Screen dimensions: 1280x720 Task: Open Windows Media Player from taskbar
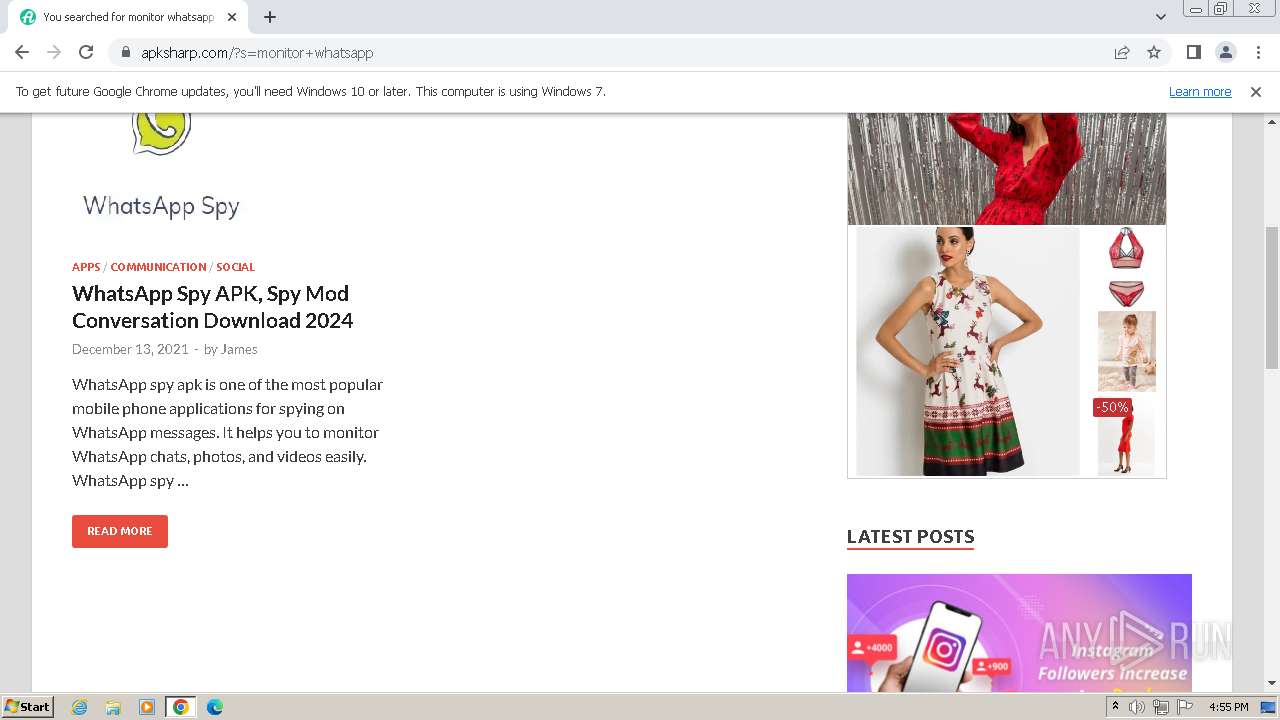pyautogui.click(x=147, y=707)
